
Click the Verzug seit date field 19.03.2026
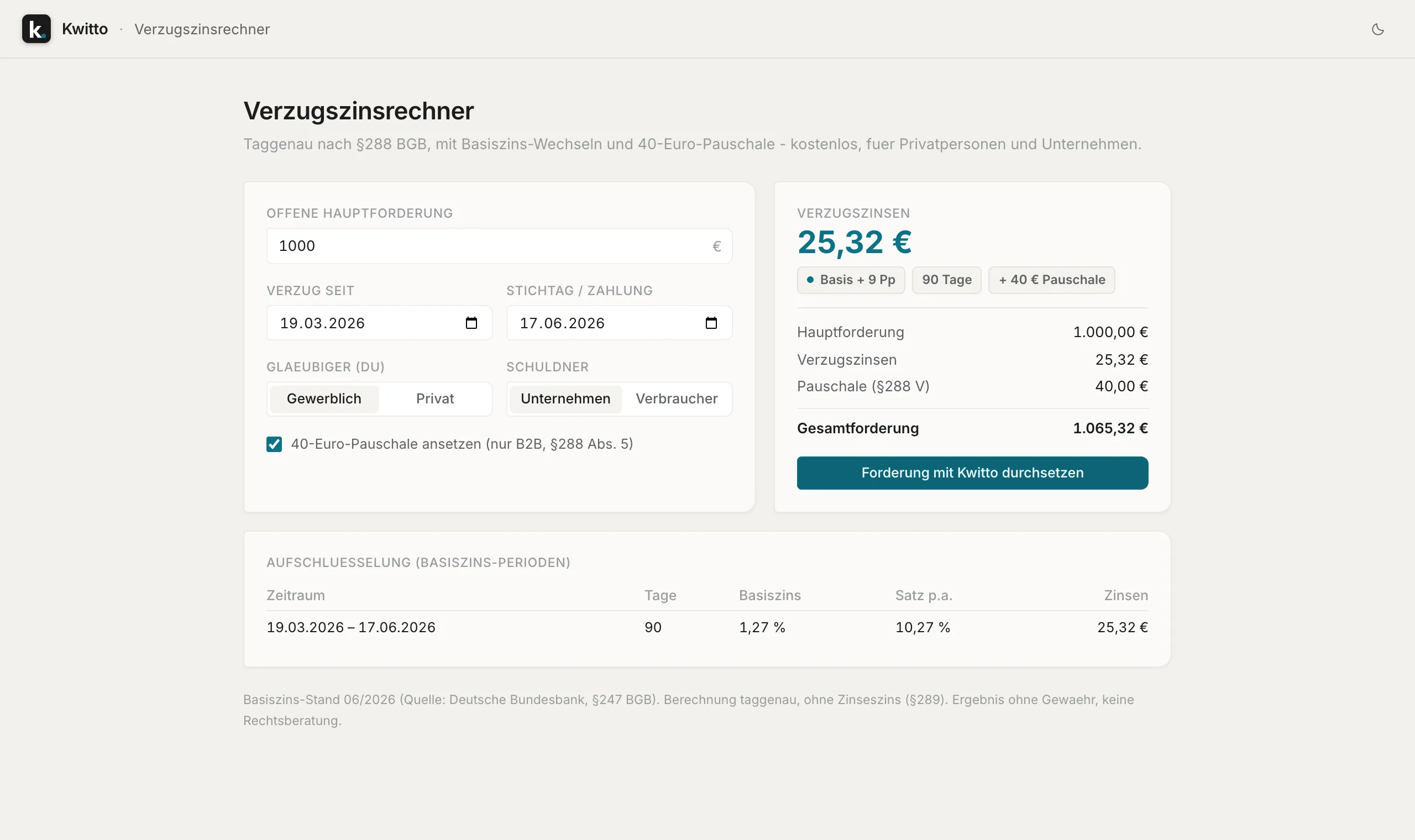379,323
